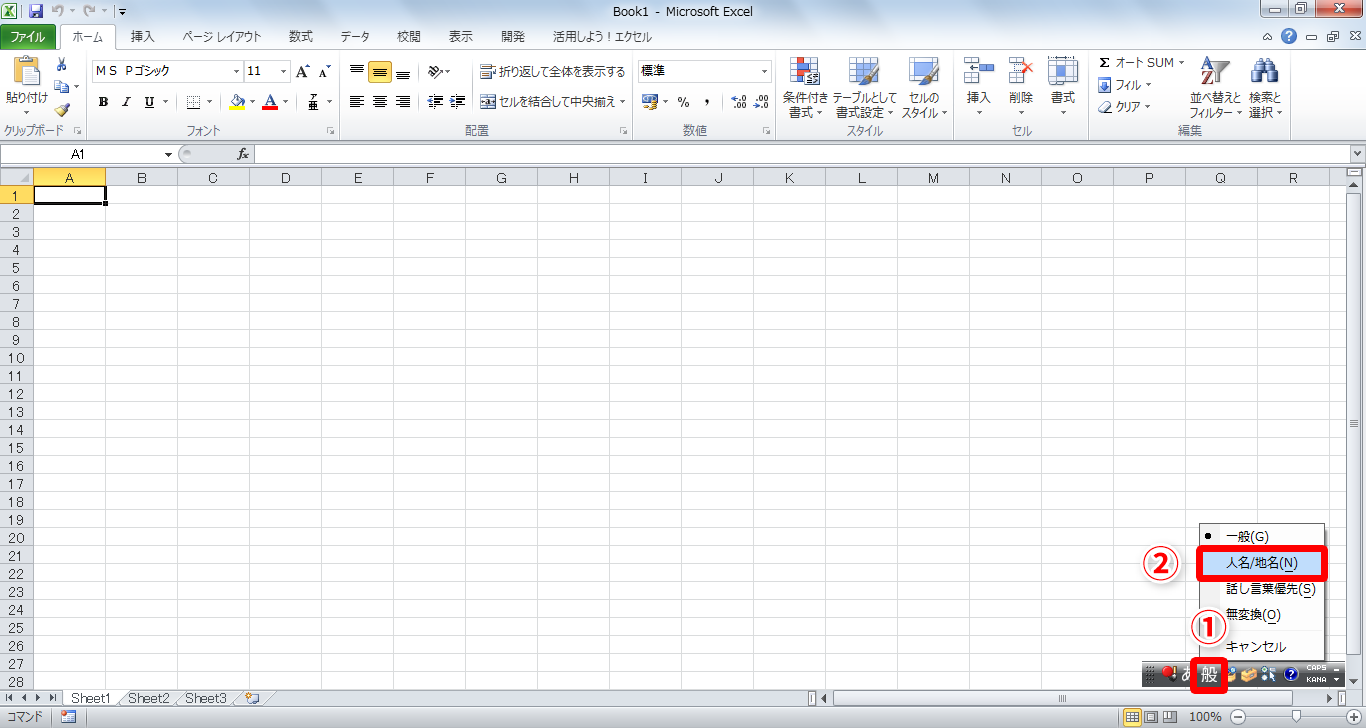
Task: Toggle Middle Align vertical alignment
Action: [x=380, y=71]
